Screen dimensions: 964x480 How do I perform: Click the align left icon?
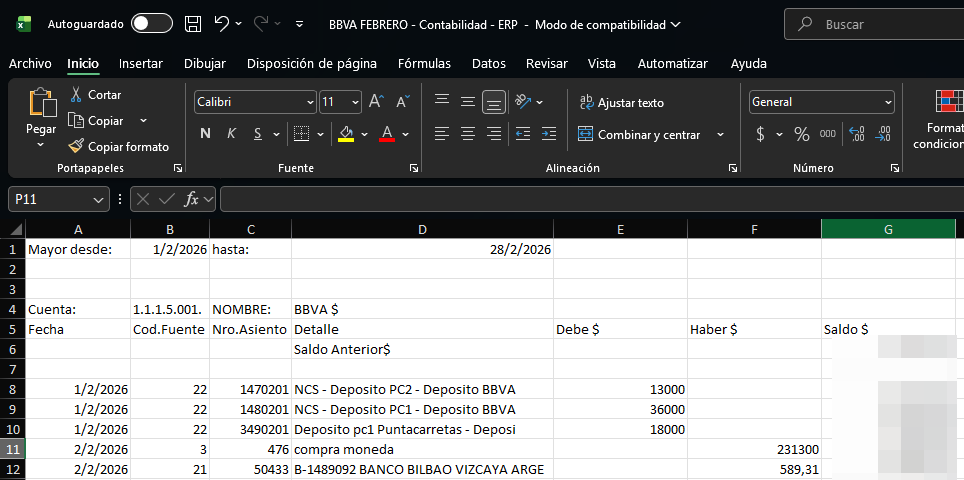pos(441,134)
